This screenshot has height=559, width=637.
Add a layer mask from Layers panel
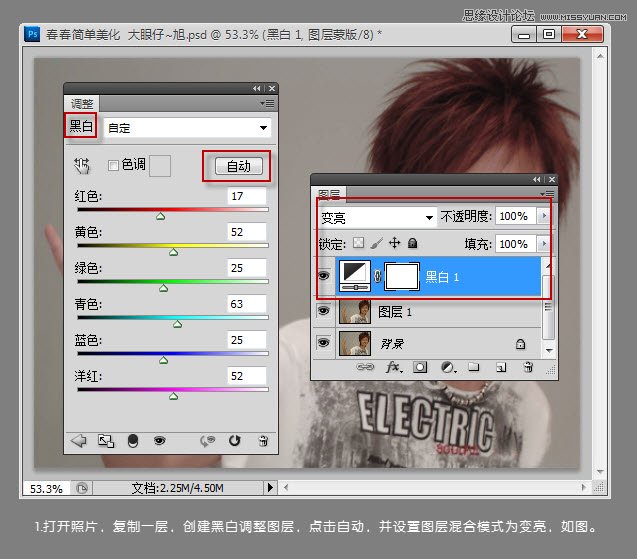(421, 367)
